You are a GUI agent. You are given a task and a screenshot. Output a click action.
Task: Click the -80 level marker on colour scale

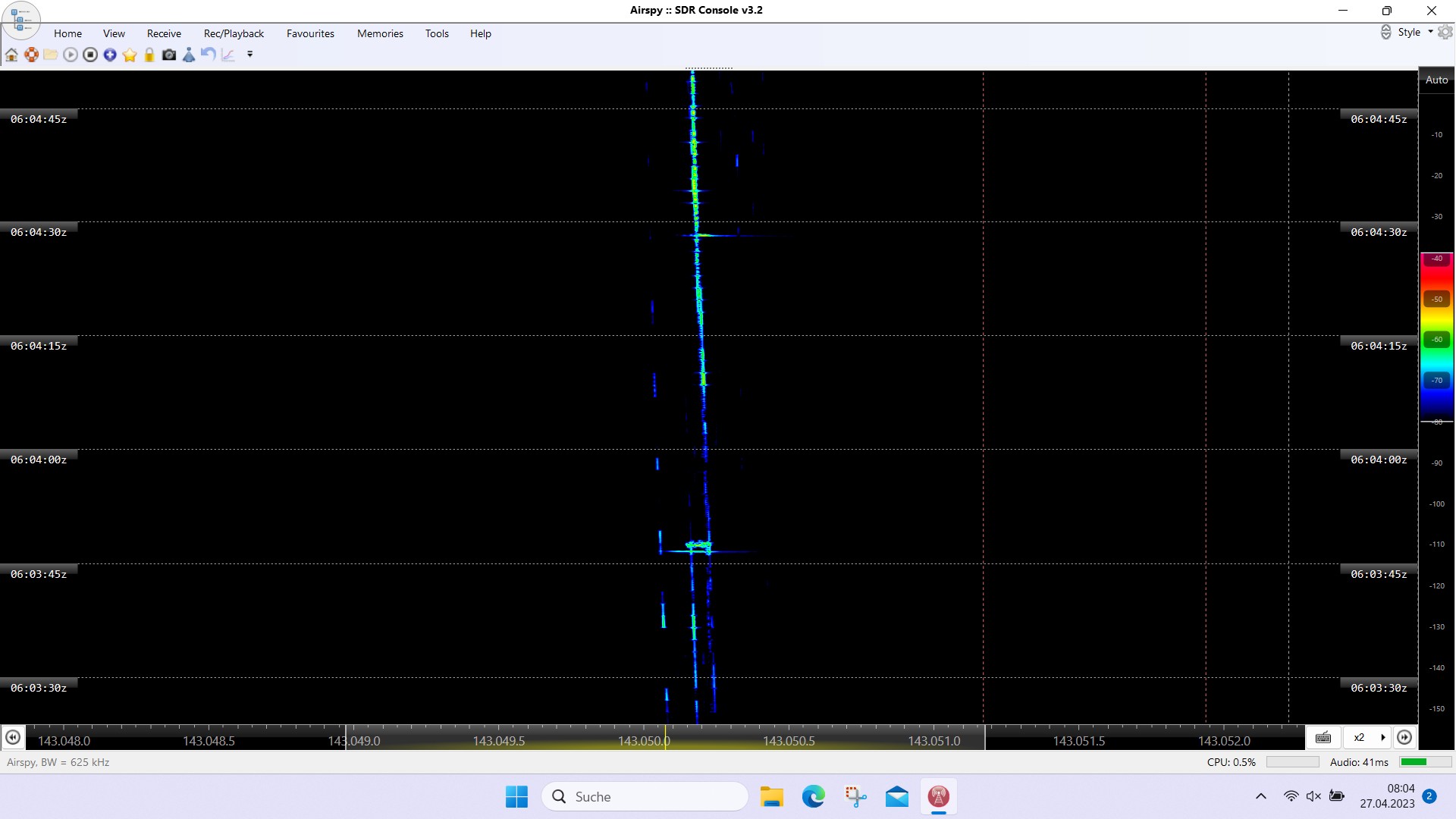click(1436, 422)
